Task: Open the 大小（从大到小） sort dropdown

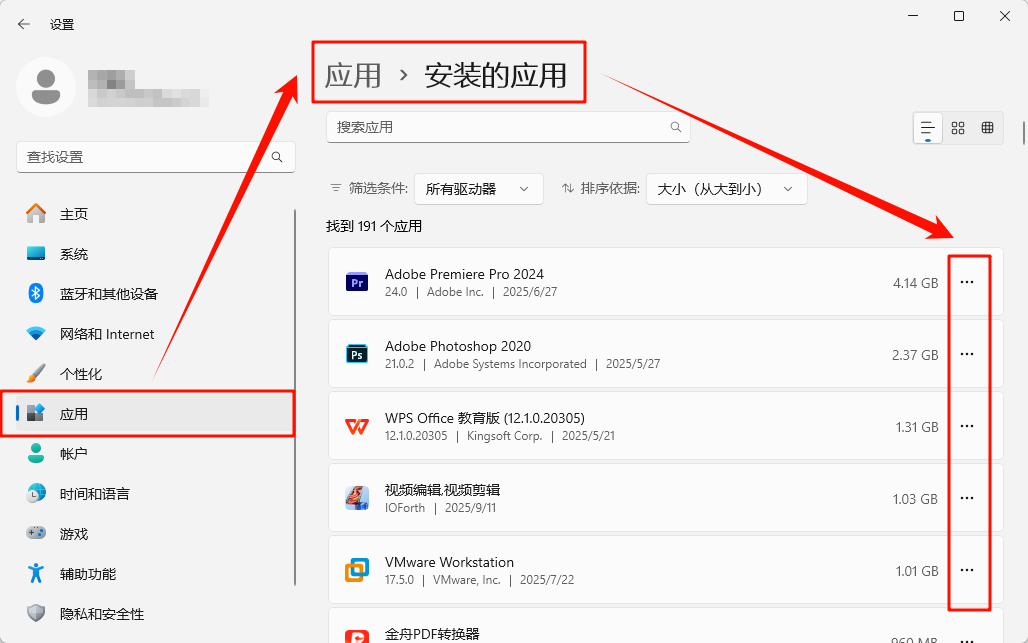Action: [726, 188]
